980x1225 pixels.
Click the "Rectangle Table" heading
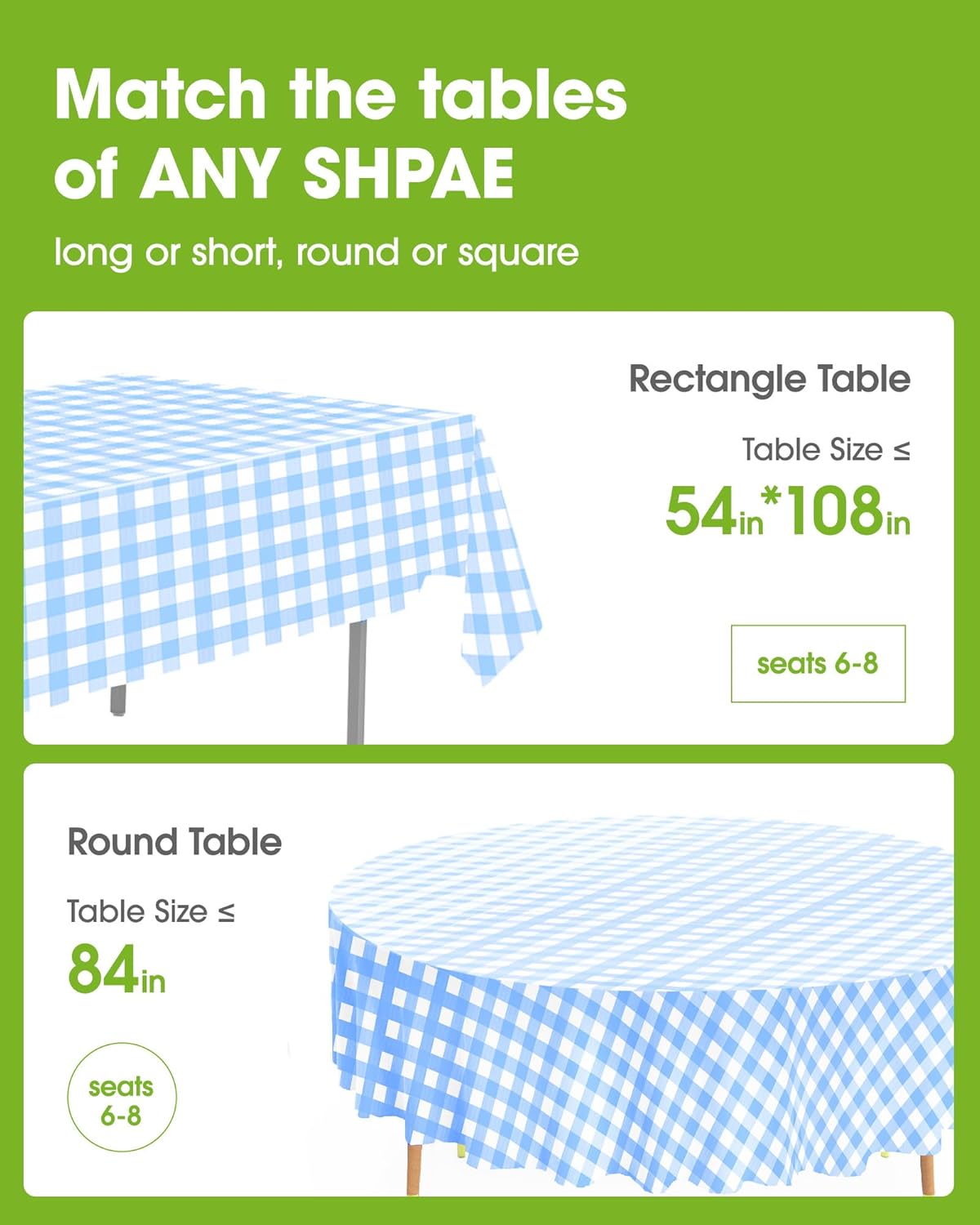[x=768, y=379]
